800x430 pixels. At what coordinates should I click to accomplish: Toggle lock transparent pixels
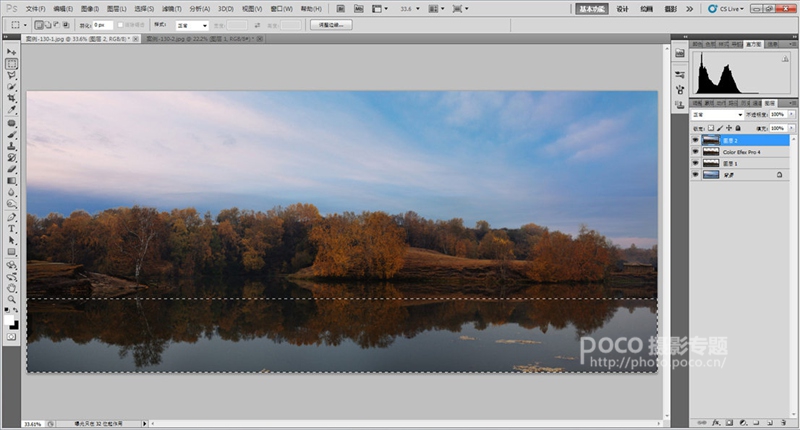[711, 128]
